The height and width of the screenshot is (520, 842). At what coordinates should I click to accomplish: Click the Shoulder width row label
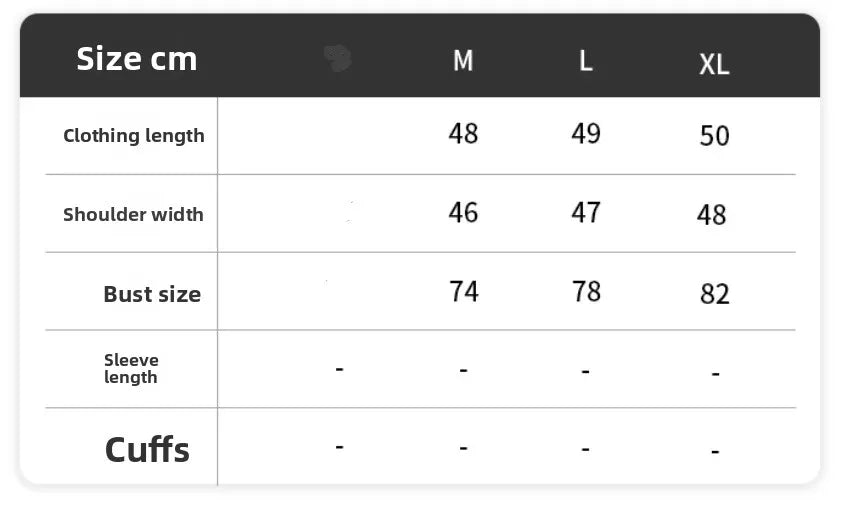133,214
